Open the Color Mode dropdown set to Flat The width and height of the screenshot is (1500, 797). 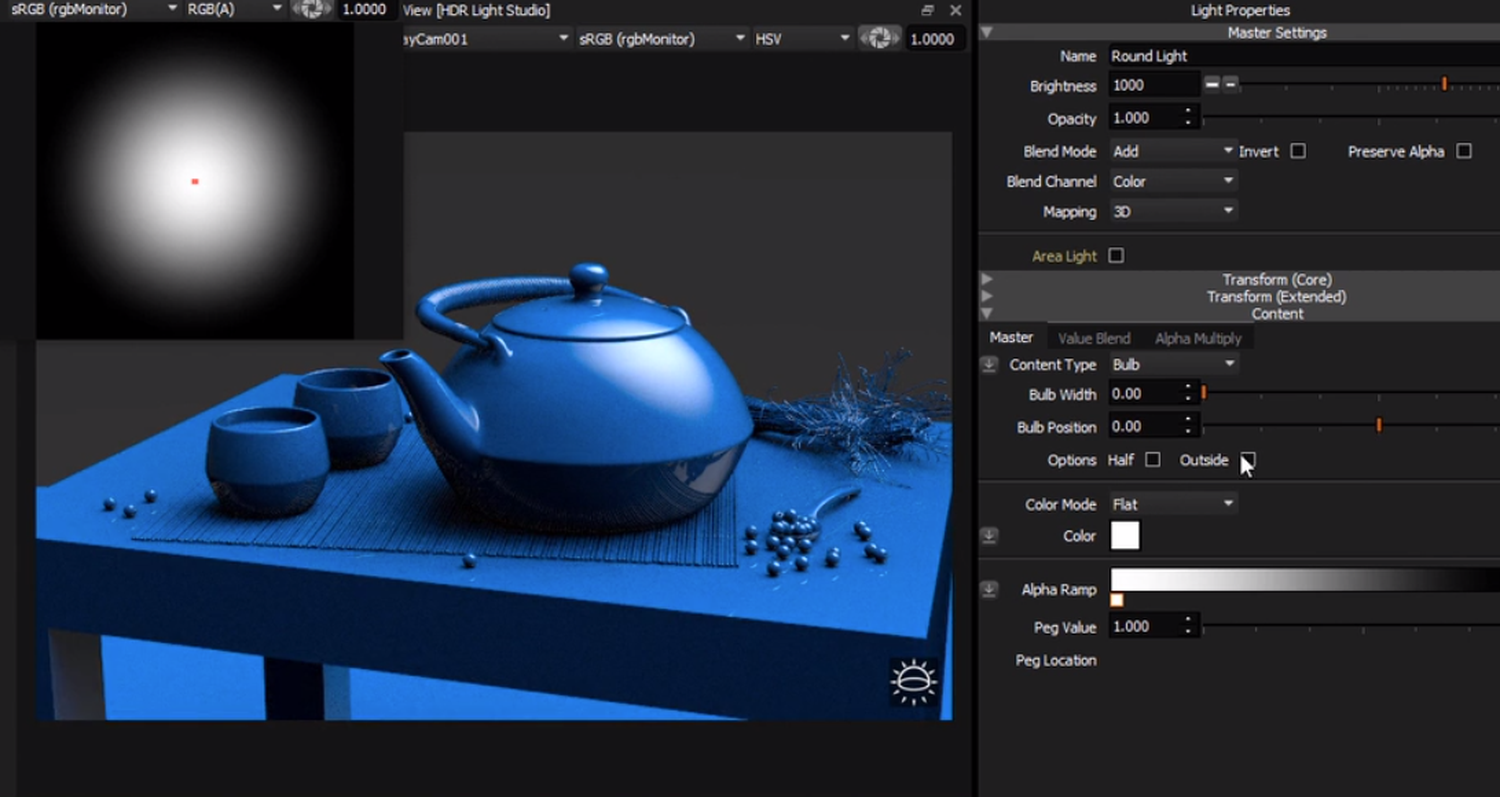[1172, 504]
